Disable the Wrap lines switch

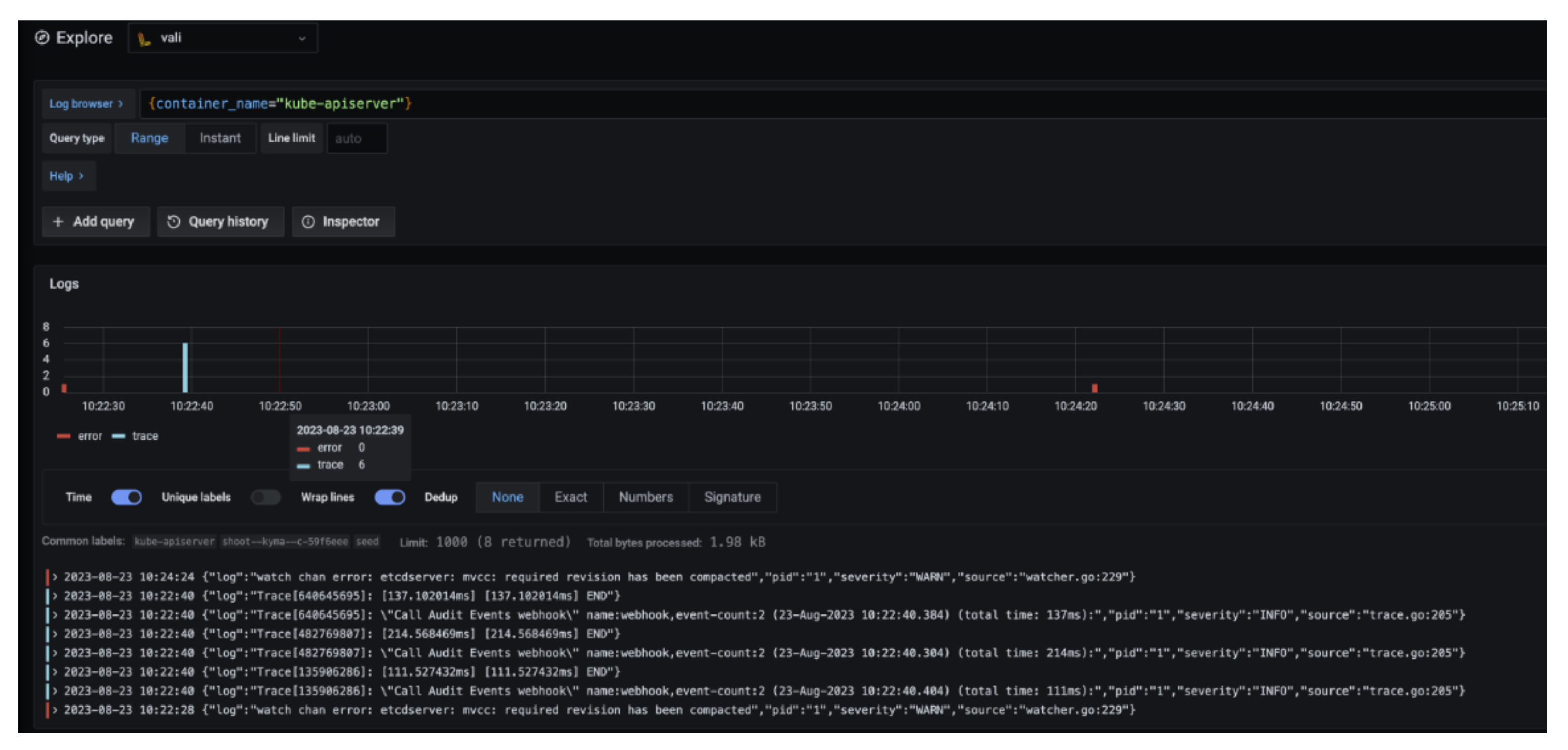click(390, 498)
